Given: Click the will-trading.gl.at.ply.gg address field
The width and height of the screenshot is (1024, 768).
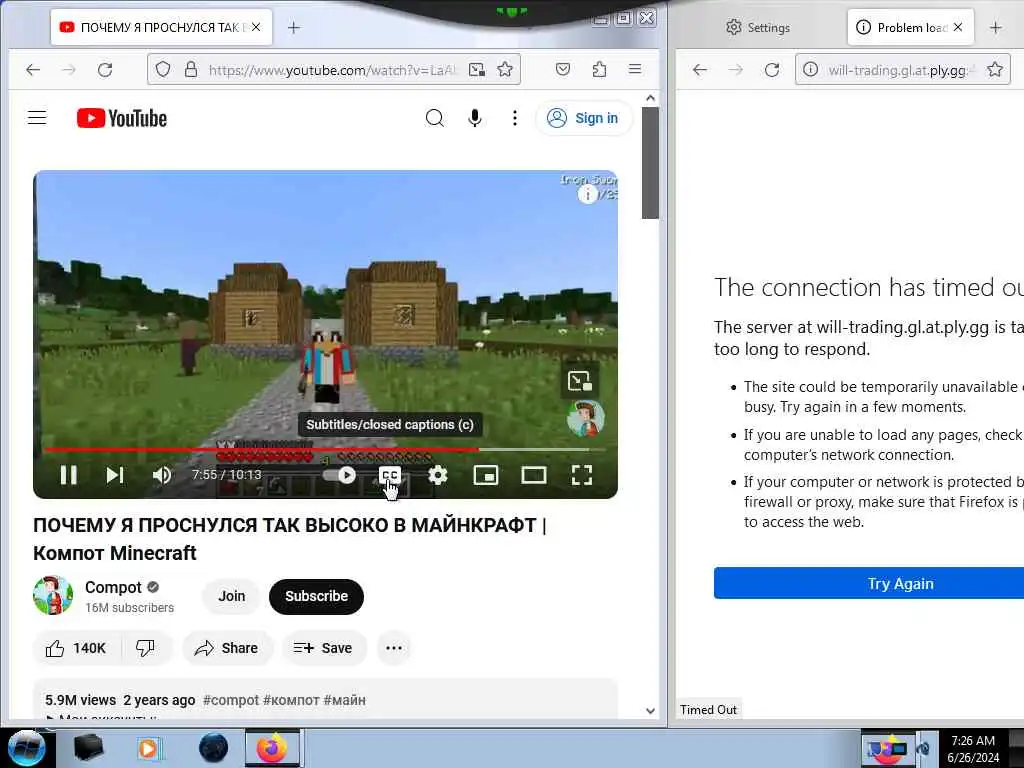Looking at the screenshot, I should click(901, 69).
